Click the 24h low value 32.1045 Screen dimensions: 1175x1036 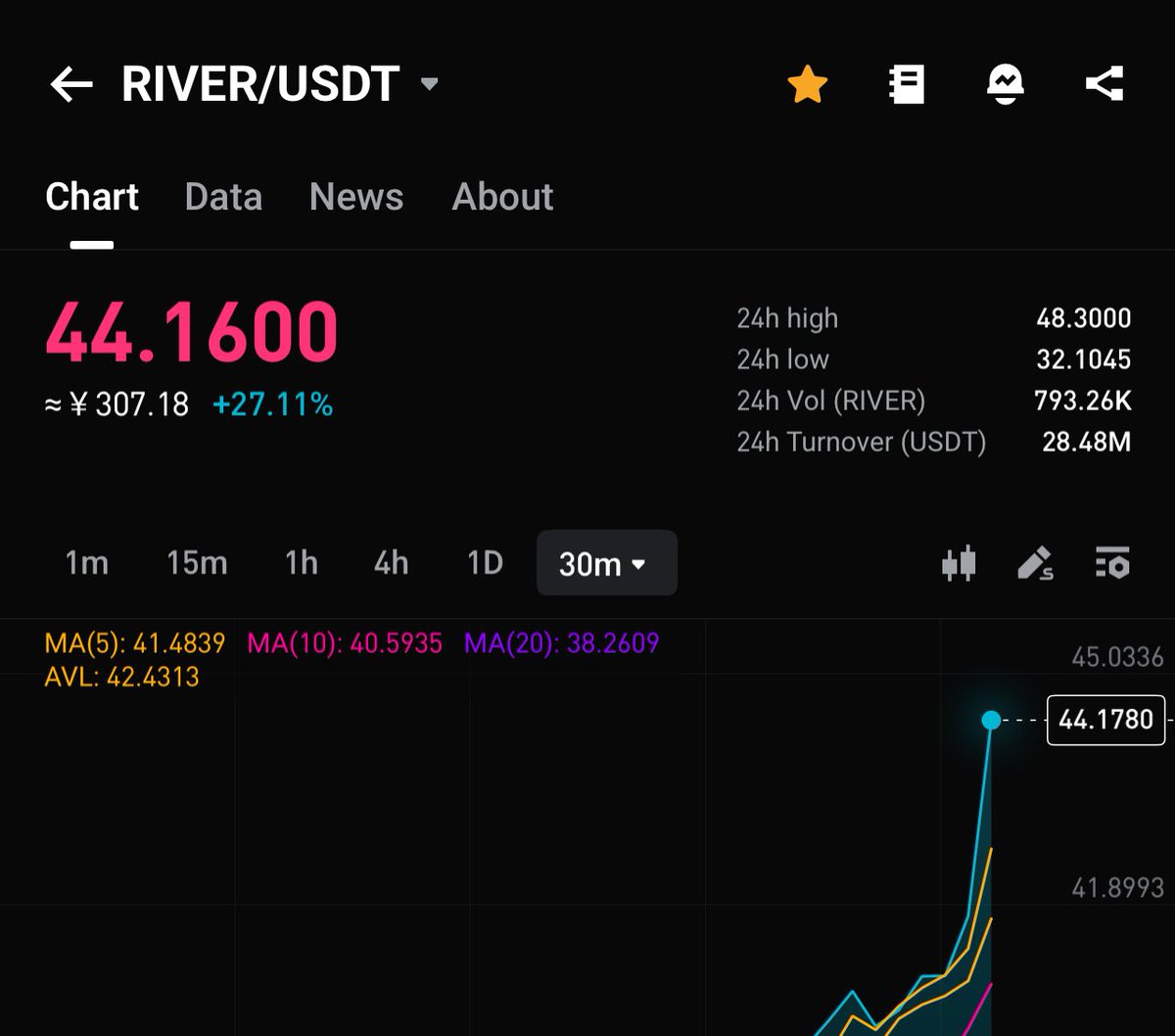point(1084,359)
